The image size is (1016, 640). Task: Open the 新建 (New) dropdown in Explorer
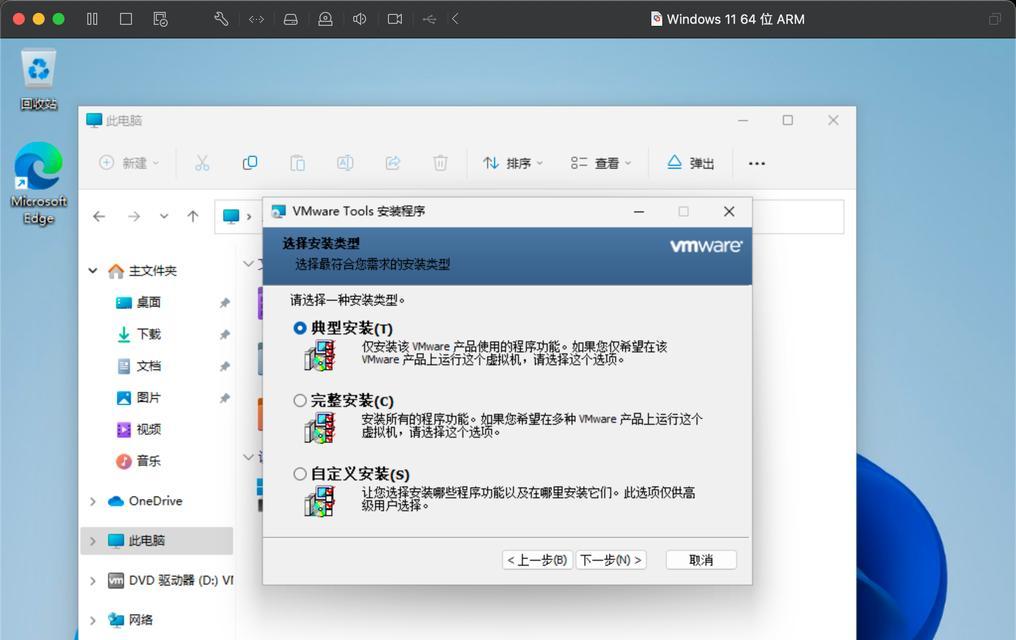(x=129, y=163)
